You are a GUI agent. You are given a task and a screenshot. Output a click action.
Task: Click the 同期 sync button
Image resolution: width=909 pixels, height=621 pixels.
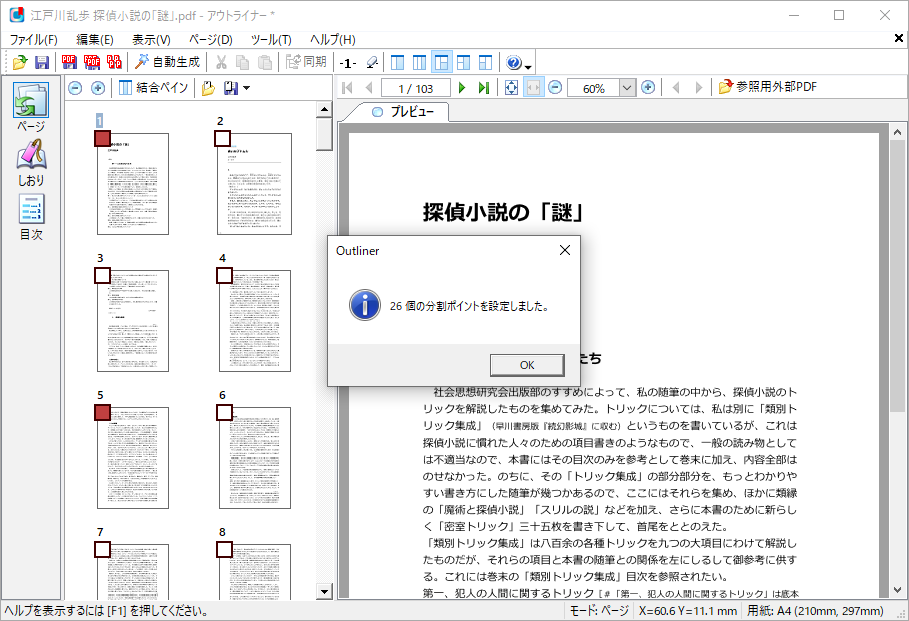[306, 62]
